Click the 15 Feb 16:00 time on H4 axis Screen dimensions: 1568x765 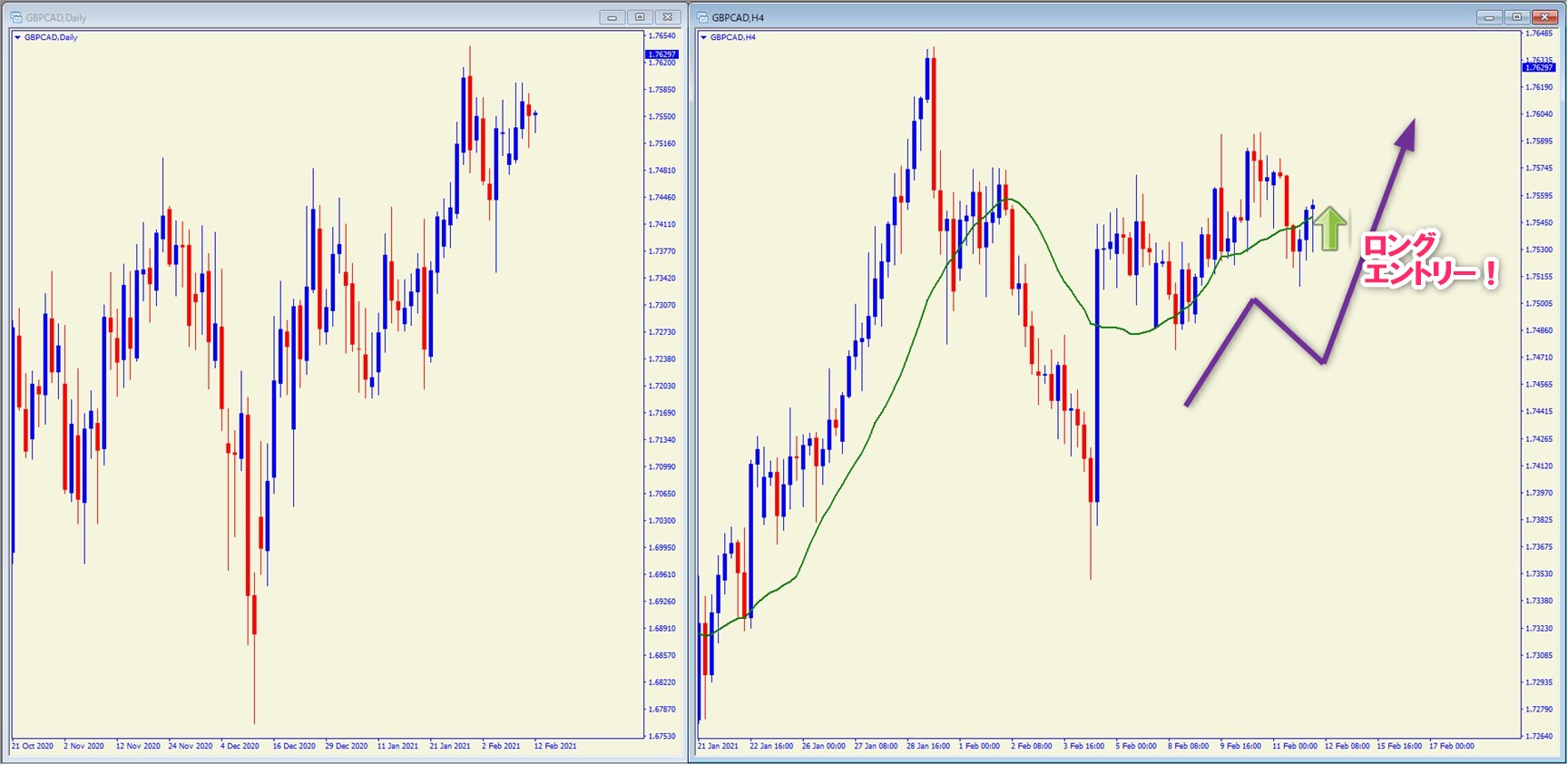[1399, 746]
